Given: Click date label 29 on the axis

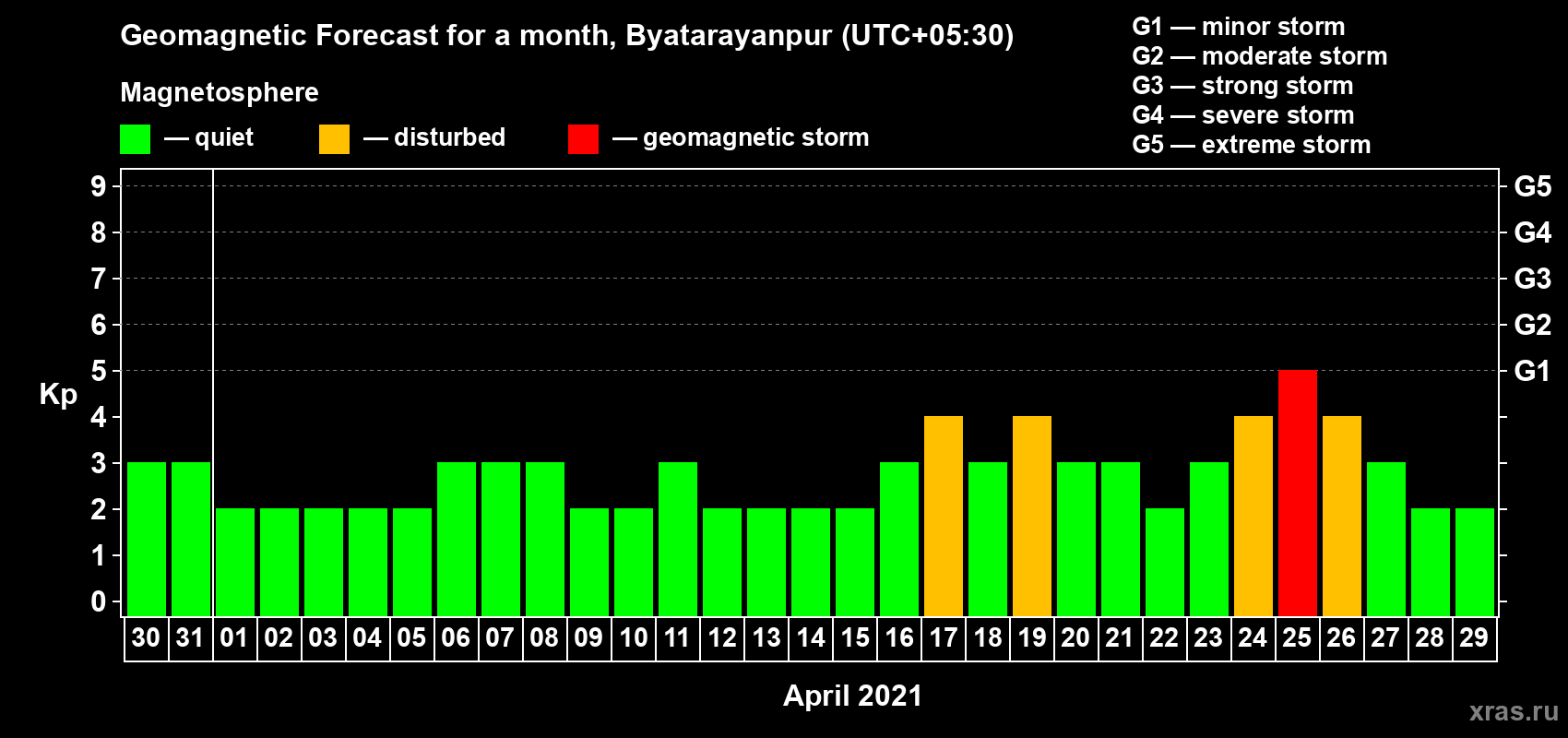Looking at the screenshot, I should [x=1474, y=637].
